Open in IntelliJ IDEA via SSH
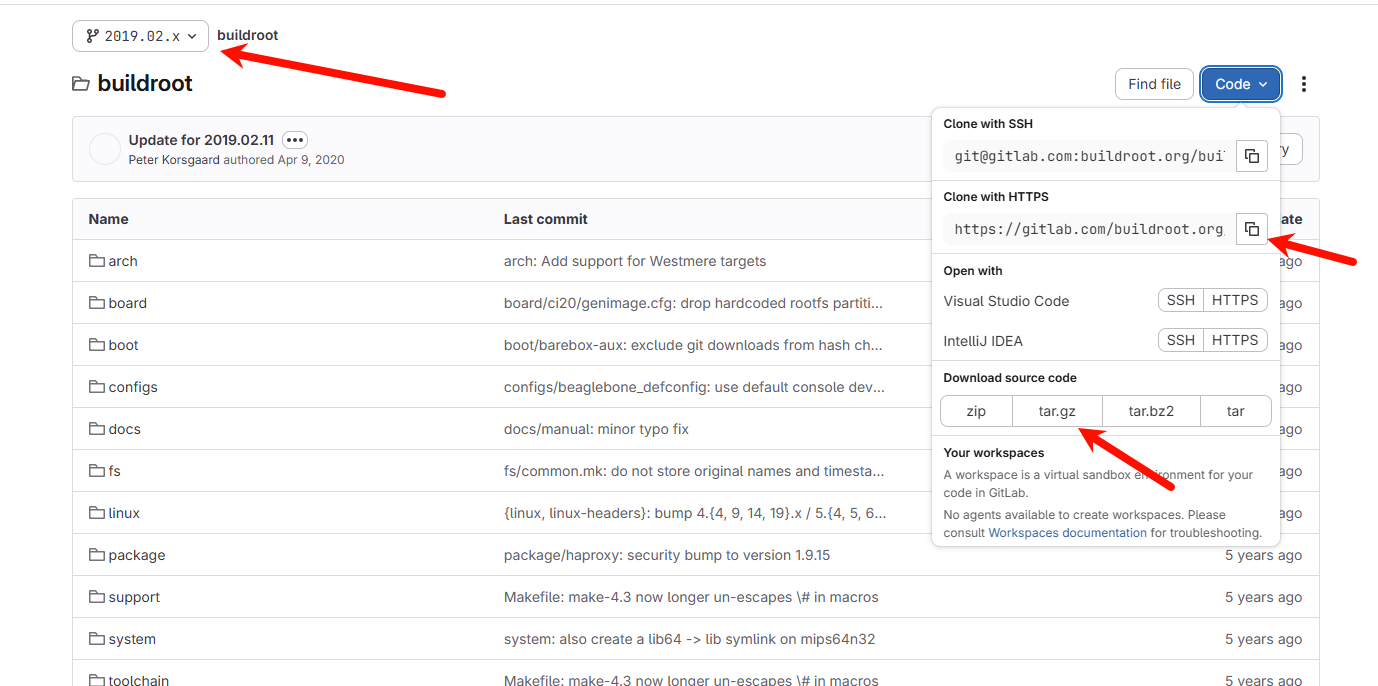Screen dimensions: 1378x686 click(1181, 341)
